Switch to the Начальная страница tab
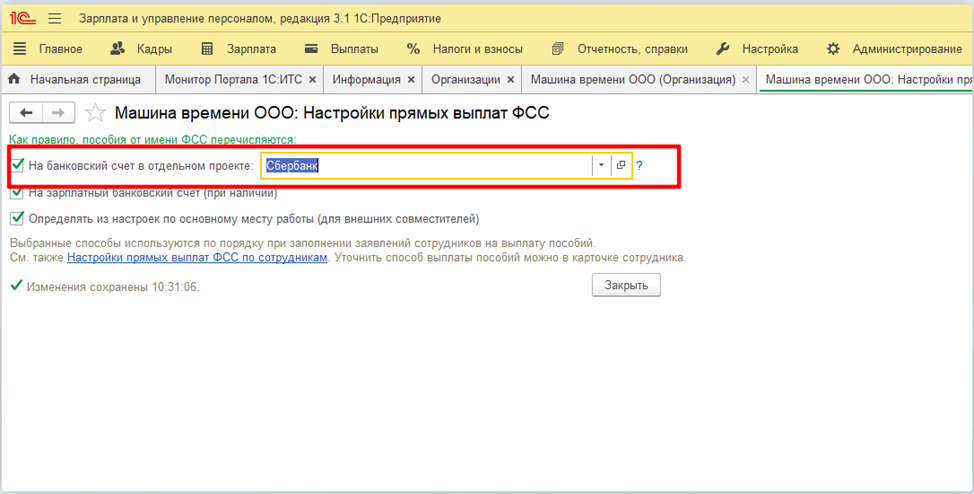The width and height of the screenshot is (974, 494). click(78, 80)
